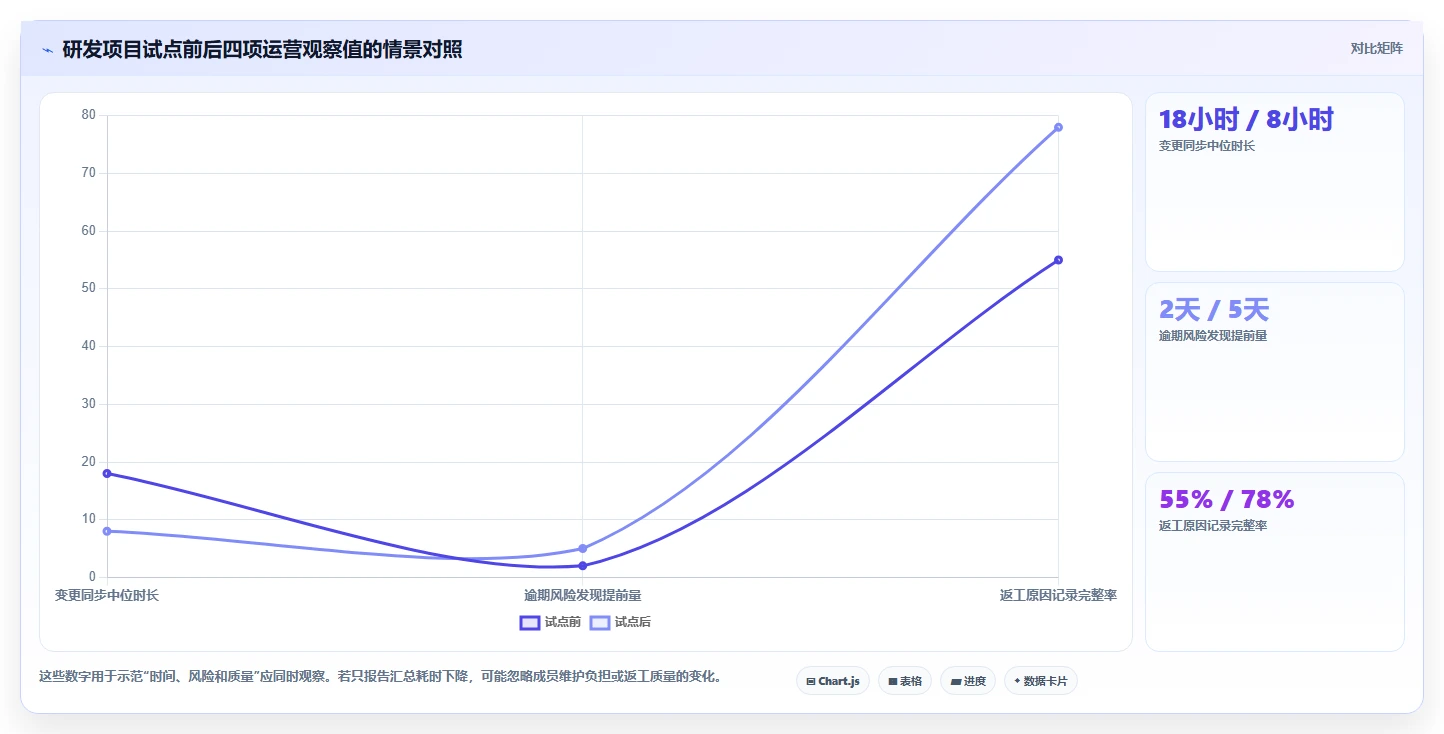Image resolution: width=1444 pixels, height=734 pixels.
Task: Click the 试点前 data point at 18
Action: tap(107, 473)
